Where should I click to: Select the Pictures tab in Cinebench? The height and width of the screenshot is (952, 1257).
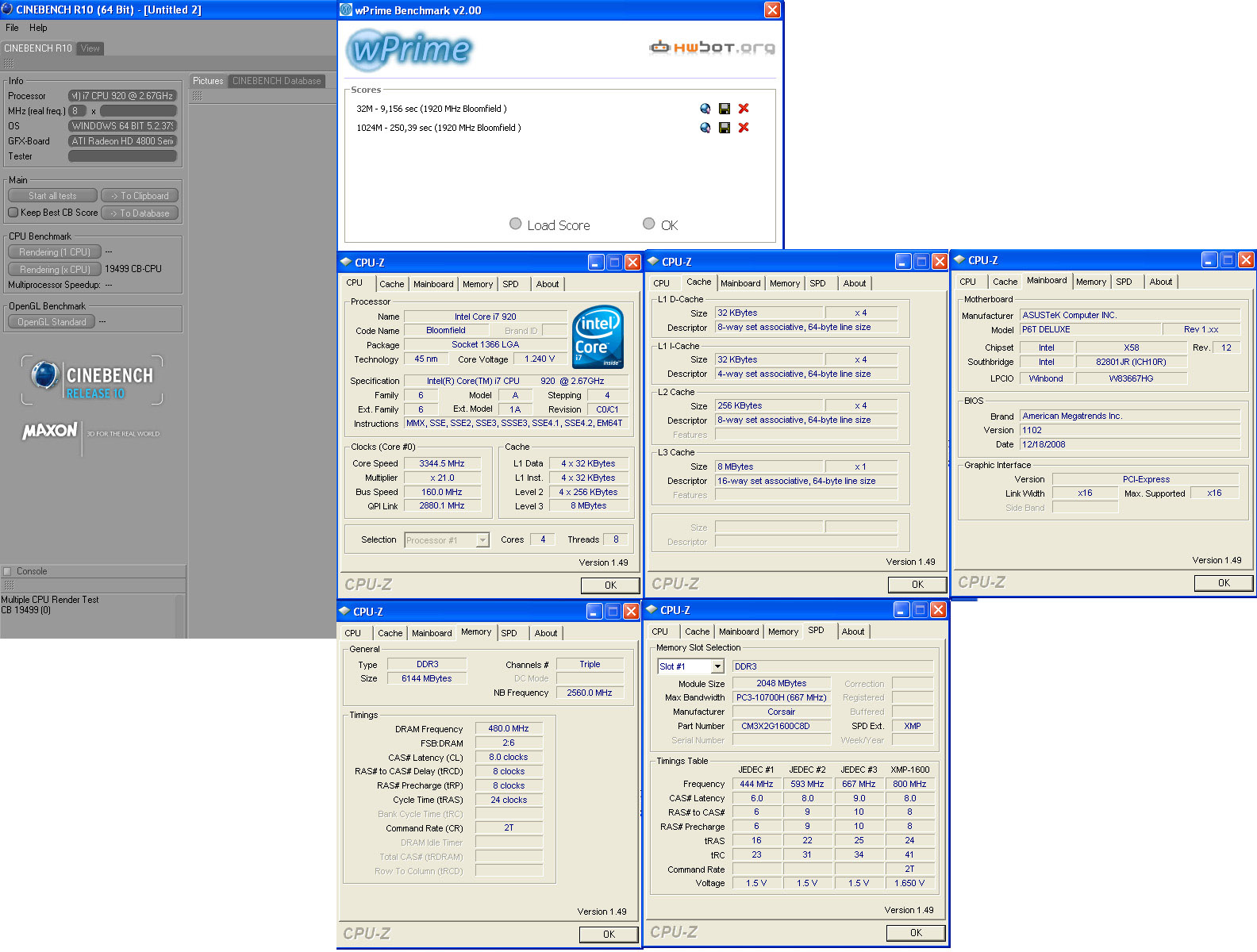click(208, 81)
